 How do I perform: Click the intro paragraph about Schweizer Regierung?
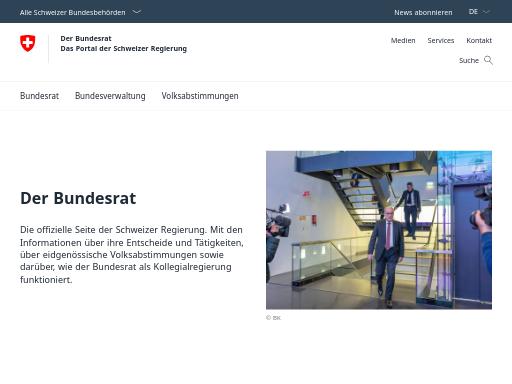click(x=132, y=255)
